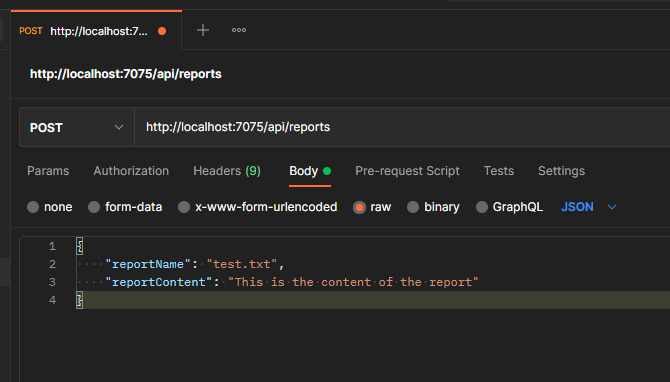
Task: Click the request URL input field
Action: click(402, 127)
